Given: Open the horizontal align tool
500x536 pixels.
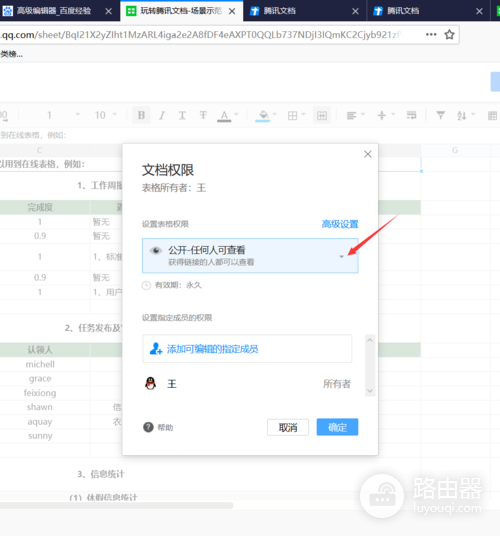Looking at the screenshot, I should point(351,116).
